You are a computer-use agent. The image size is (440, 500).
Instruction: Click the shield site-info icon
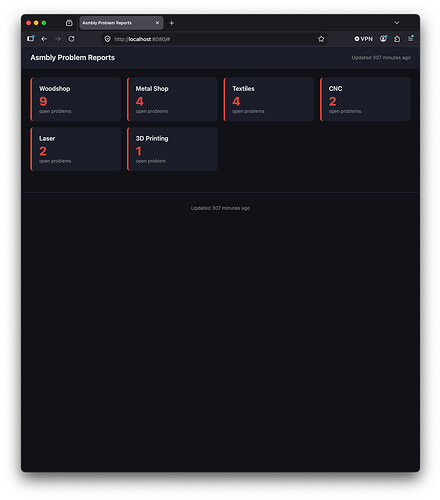point(107,39)
